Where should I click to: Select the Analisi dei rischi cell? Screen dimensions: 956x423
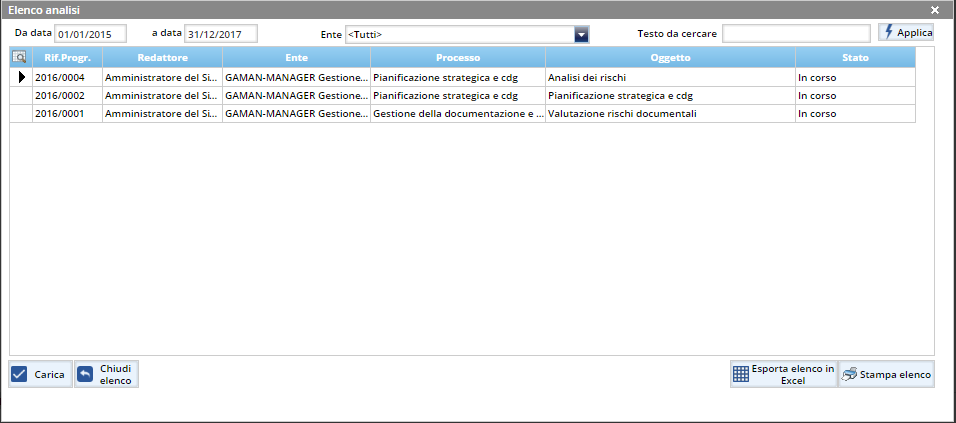click(587, 77)
